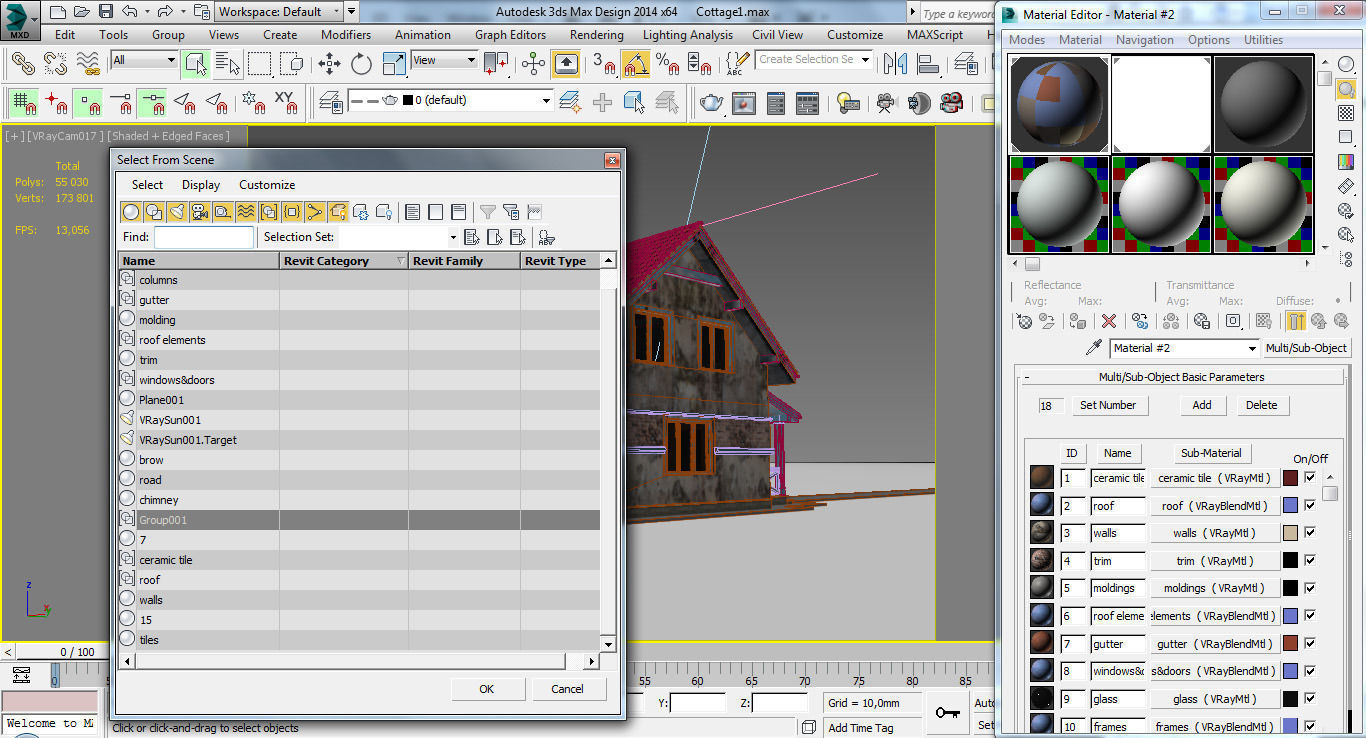The image size is (1366, 738).
Task: Click Save file icon in title bar
Action: (105, 12)
